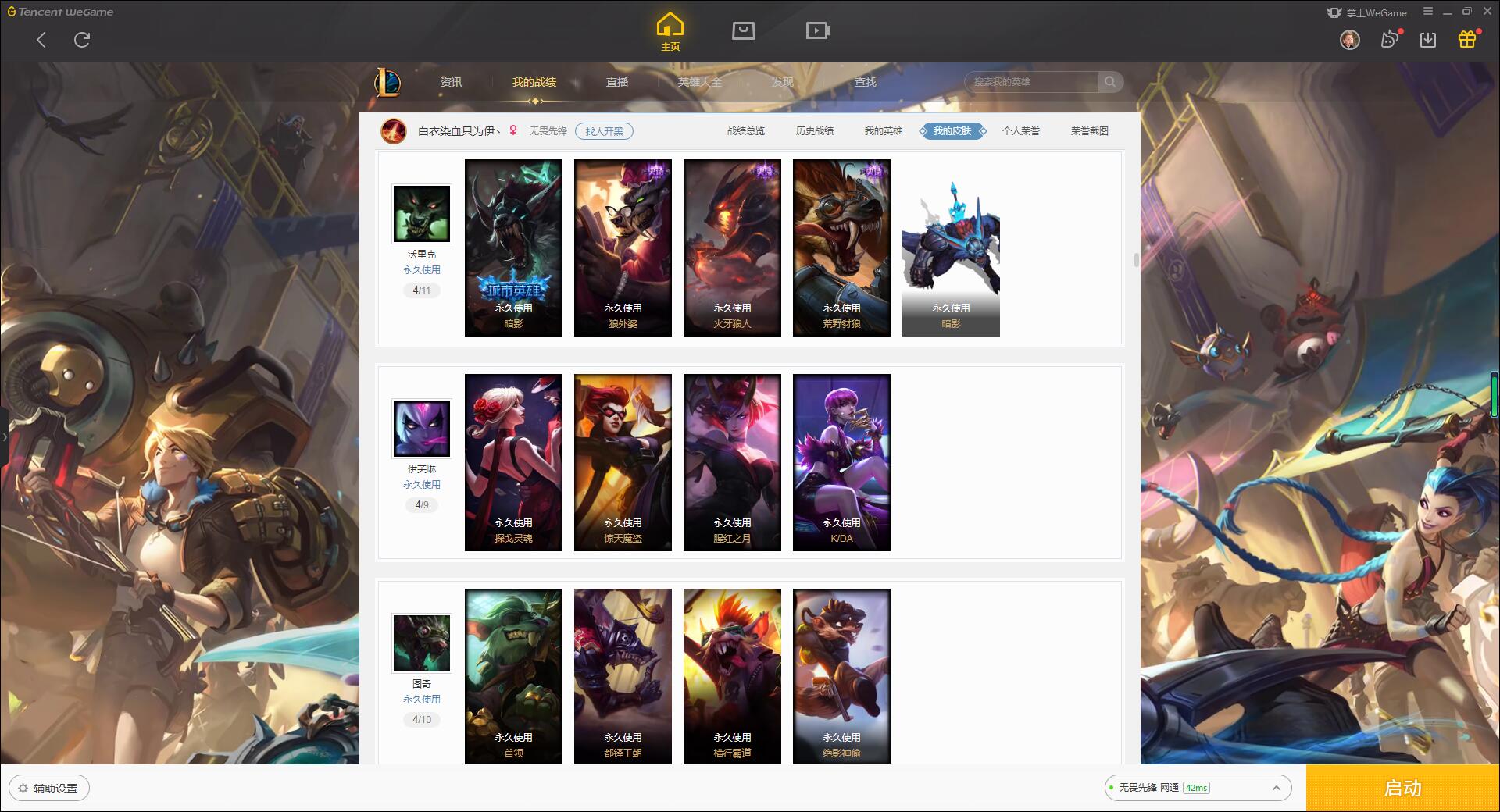The width and height of the screenshot is (1500, 812).
Task: Open the 都铎王朝 skin card
Action: coord(623,676)
